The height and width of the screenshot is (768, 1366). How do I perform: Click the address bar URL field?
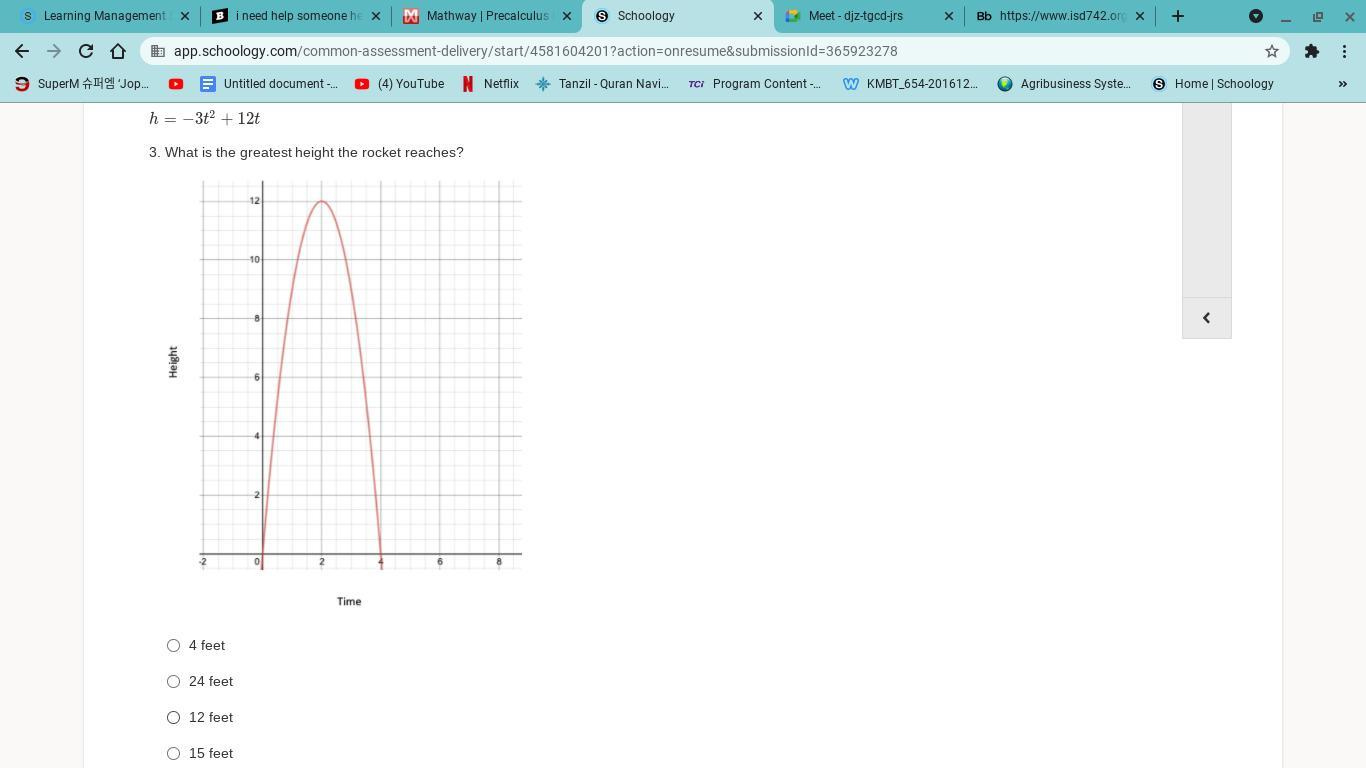tap(715, 51)
